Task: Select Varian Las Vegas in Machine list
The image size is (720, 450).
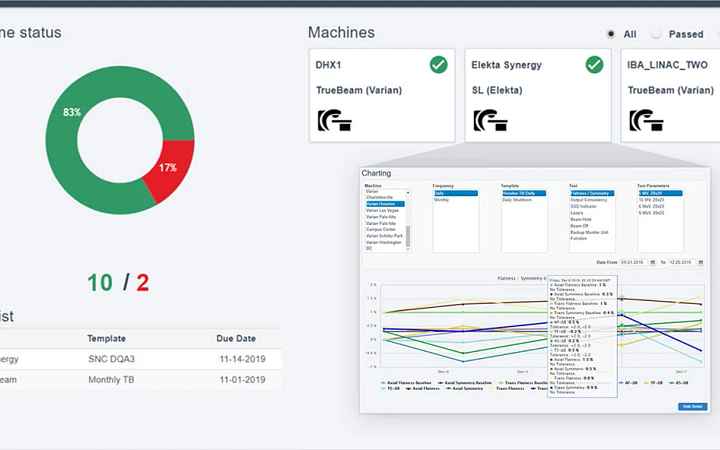Action: [x=382, y=211]
